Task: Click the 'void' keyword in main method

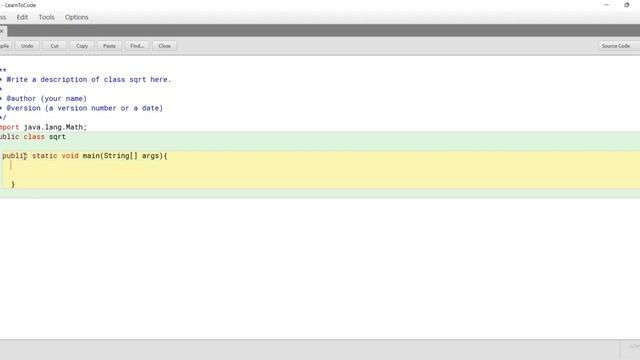Action: tap(70, 156)
